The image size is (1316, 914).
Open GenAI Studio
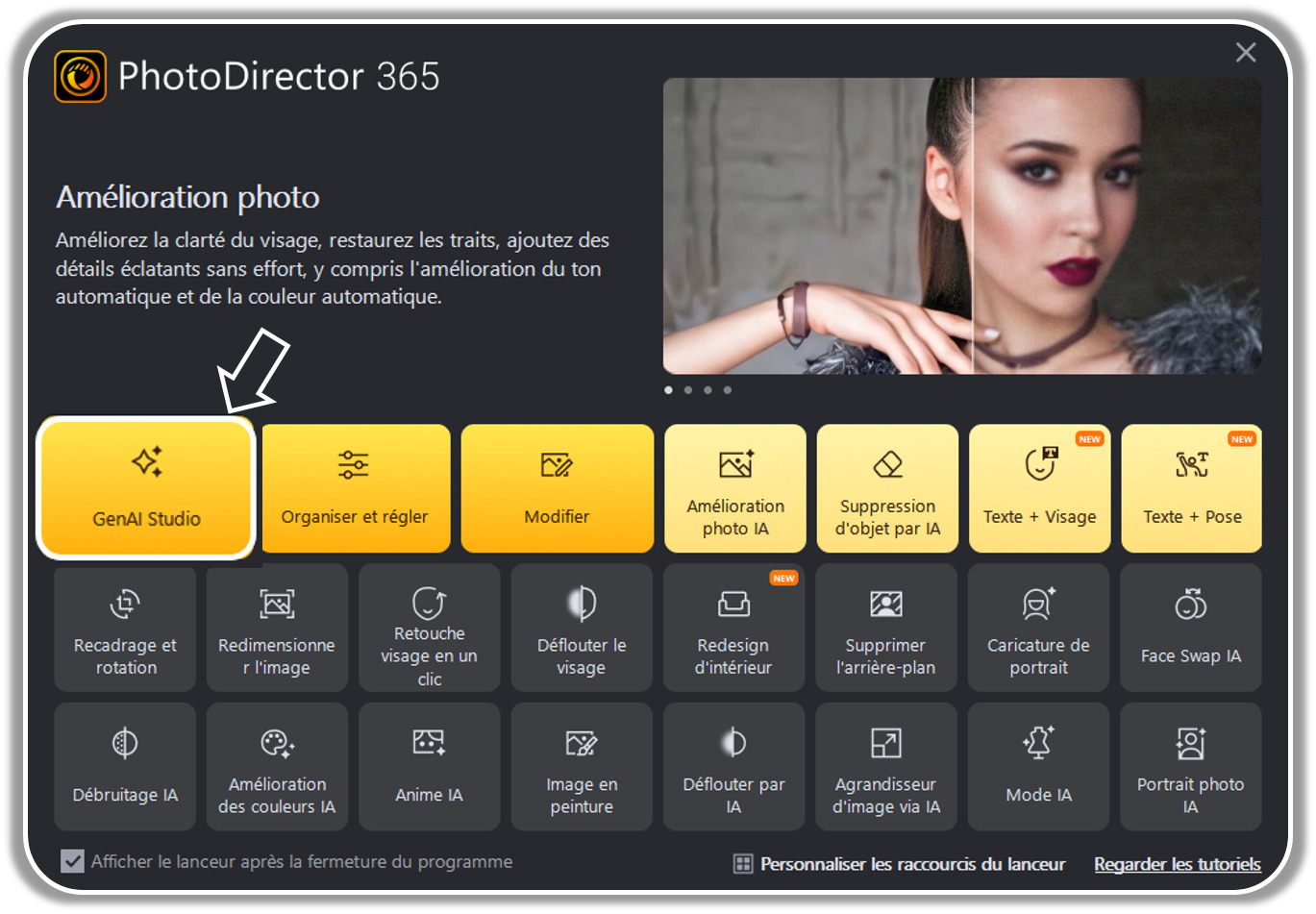[x=145, y=488]
